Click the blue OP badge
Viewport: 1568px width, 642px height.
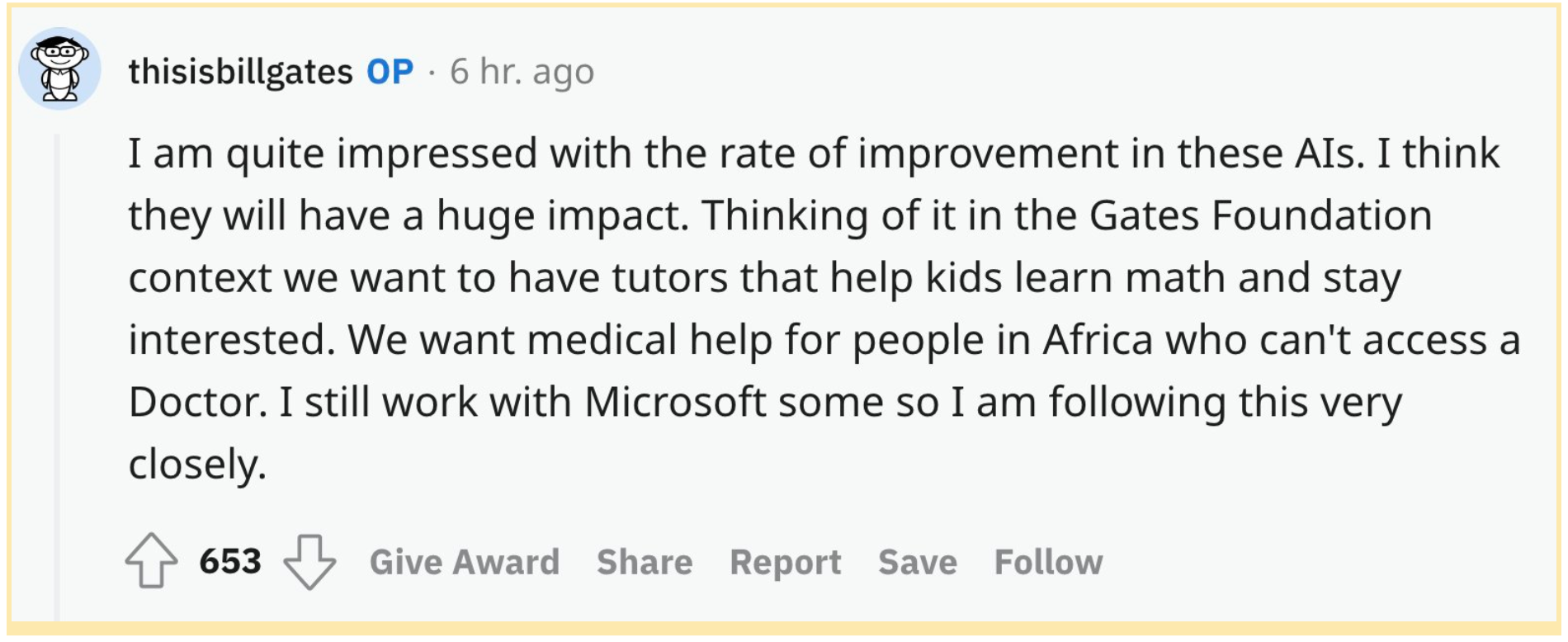390,72
